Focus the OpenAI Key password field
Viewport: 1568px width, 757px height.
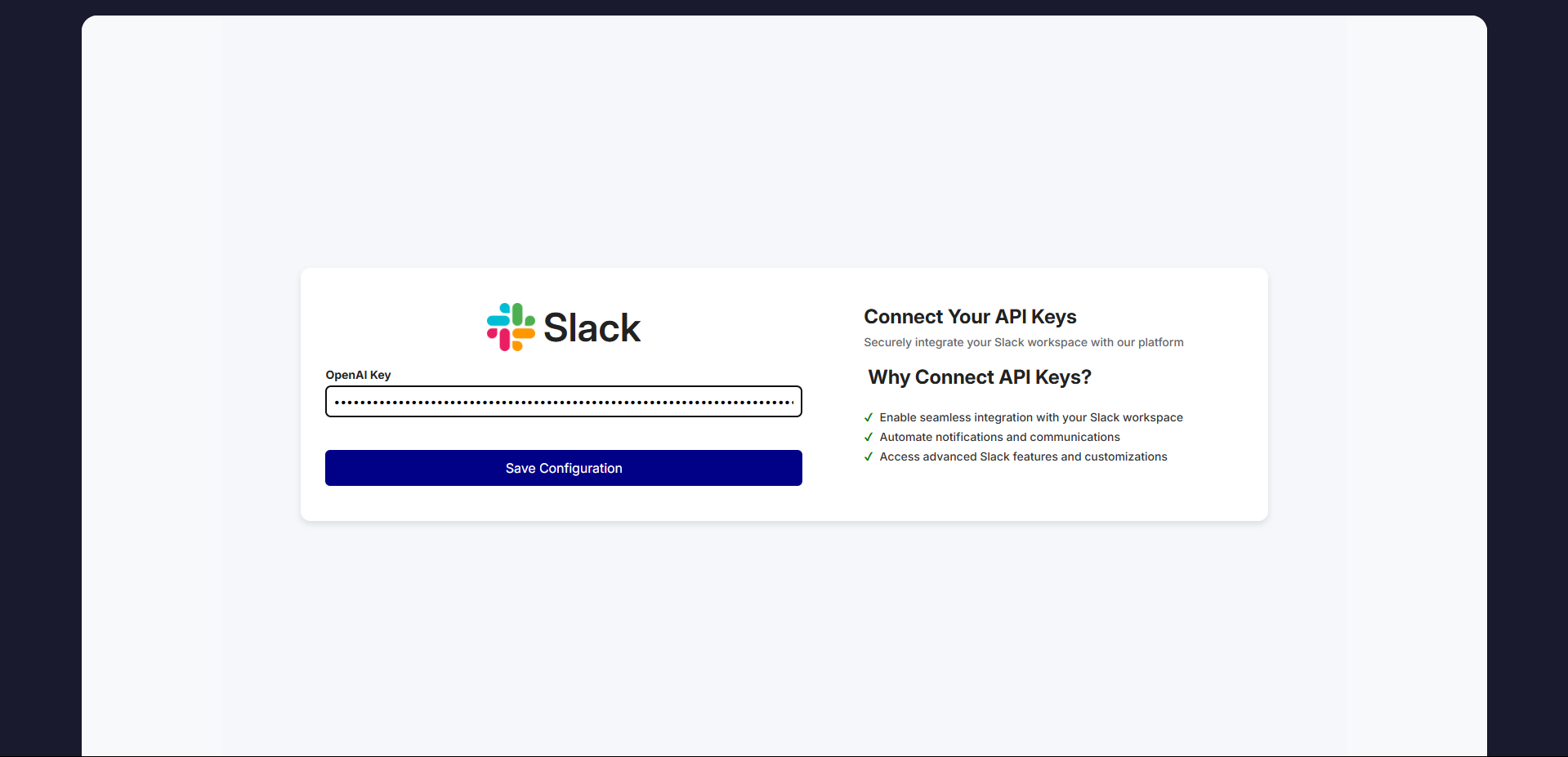(x=564, y=402)
